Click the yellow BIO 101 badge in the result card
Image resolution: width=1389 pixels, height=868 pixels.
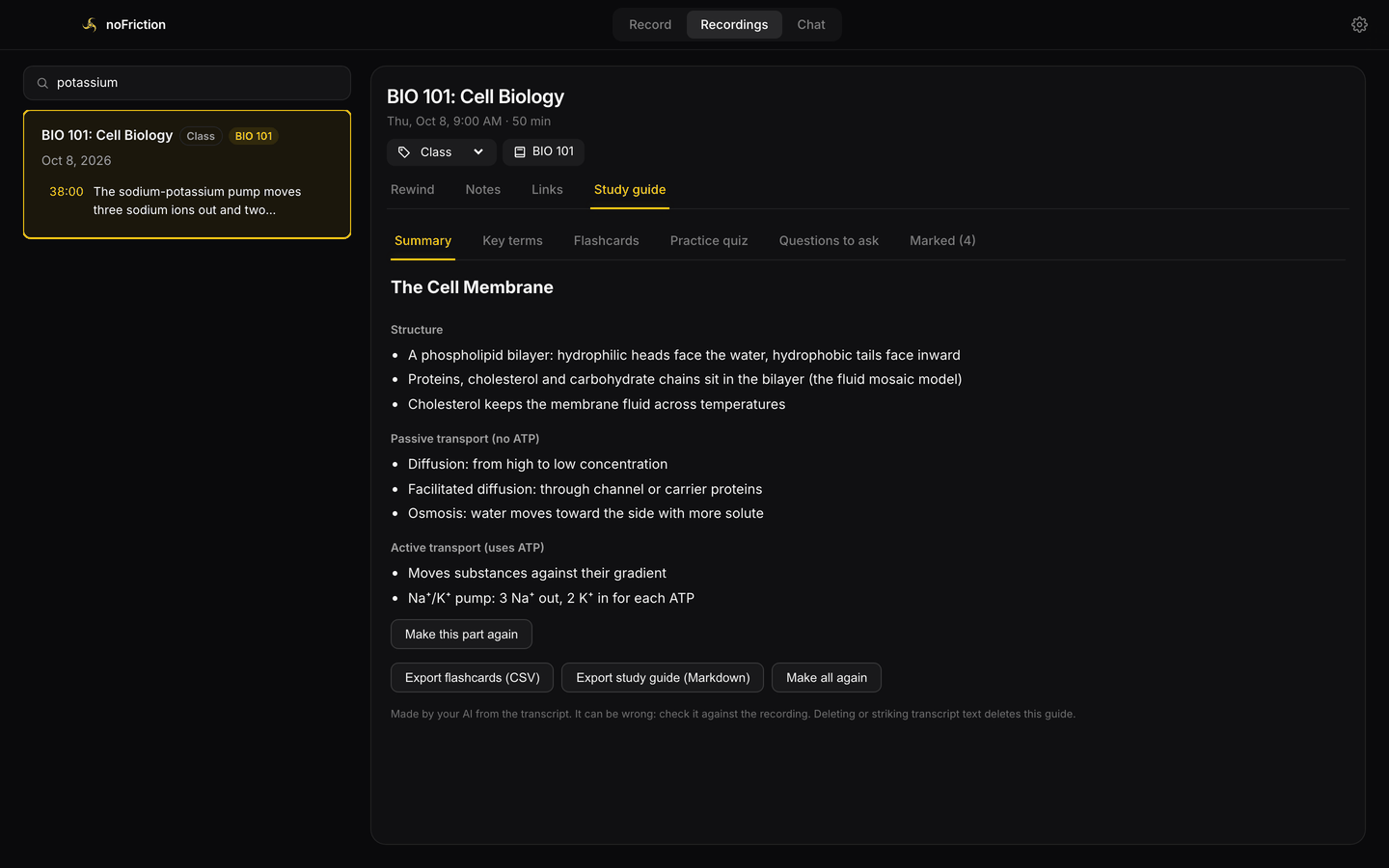(254, 136)
